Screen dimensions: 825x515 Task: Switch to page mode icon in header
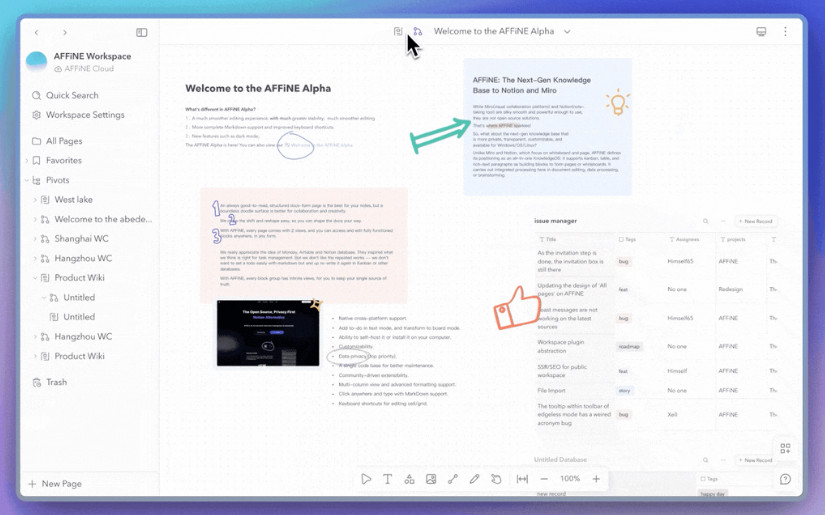398,32
